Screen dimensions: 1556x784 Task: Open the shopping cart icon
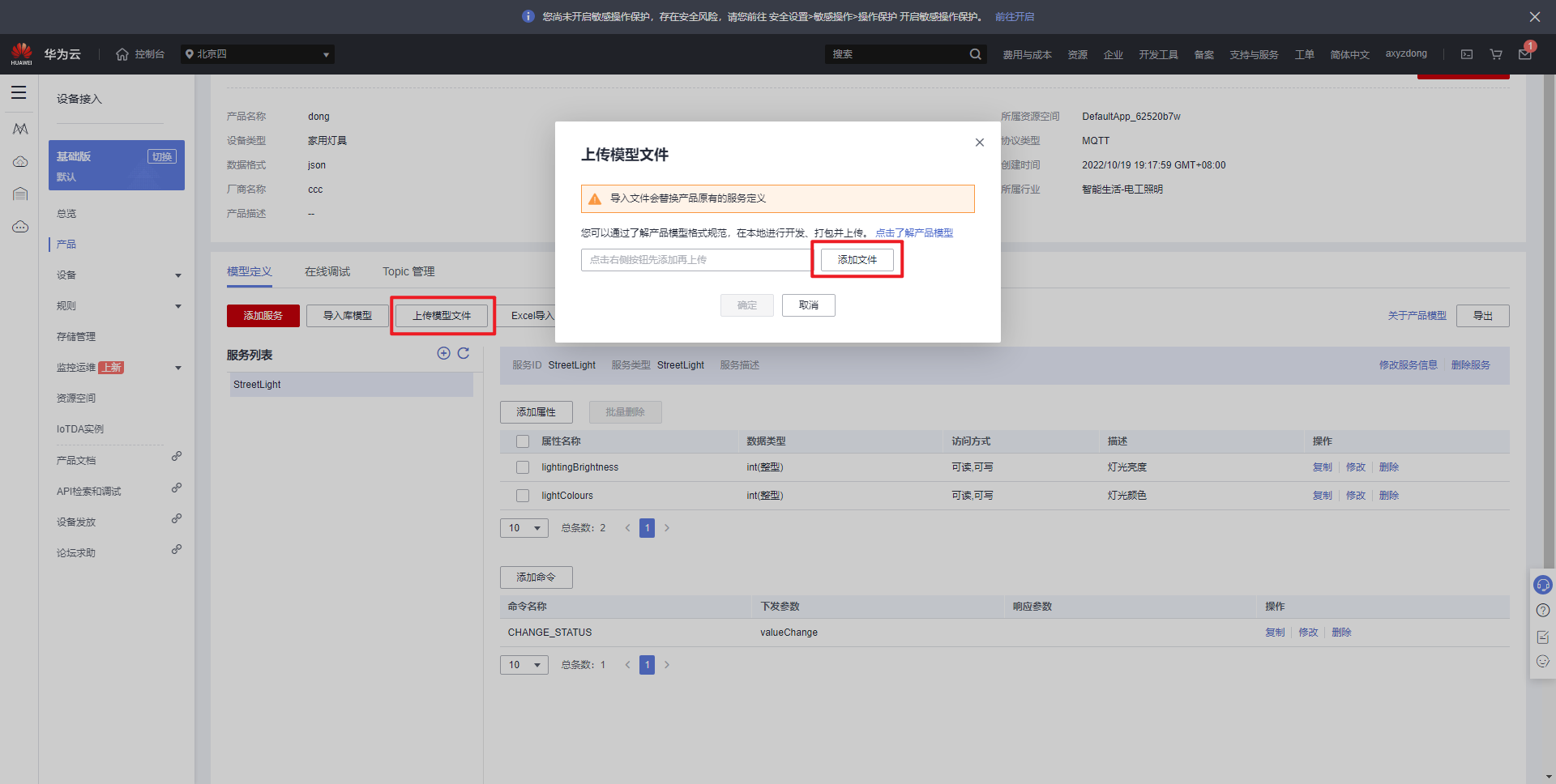click(1496, 54)
